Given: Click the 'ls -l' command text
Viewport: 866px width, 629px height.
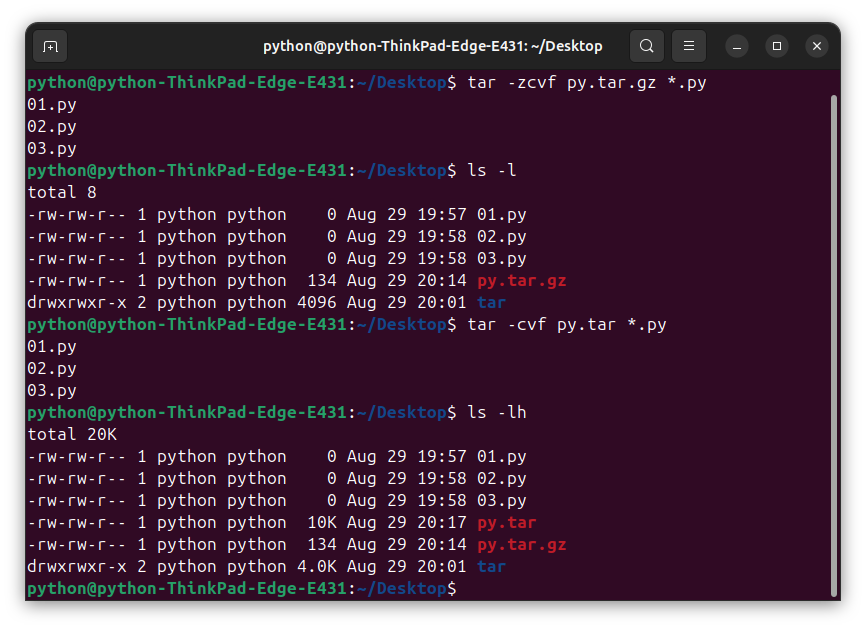Looking at the screenshot, I should click(x=492, y=171).
